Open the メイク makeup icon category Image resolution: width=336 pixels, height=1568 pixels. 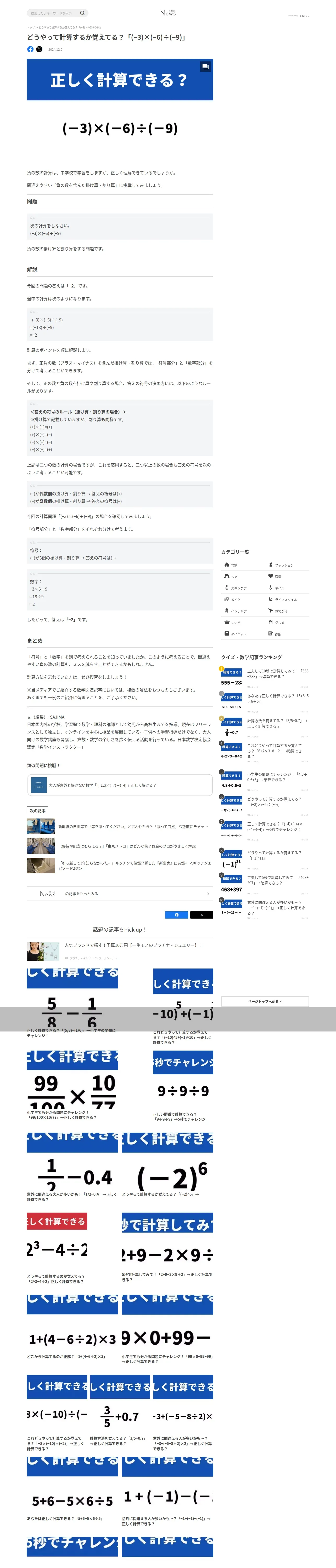[x=227, y=599]
